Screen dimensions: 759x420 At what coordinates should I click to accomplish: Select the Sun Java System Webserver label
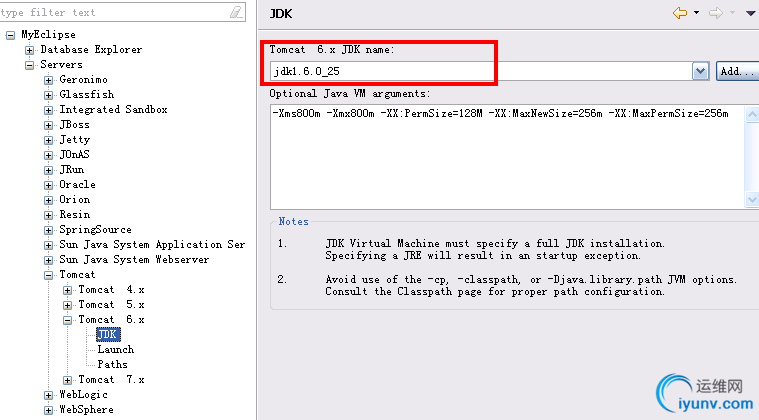coord(134,259)
